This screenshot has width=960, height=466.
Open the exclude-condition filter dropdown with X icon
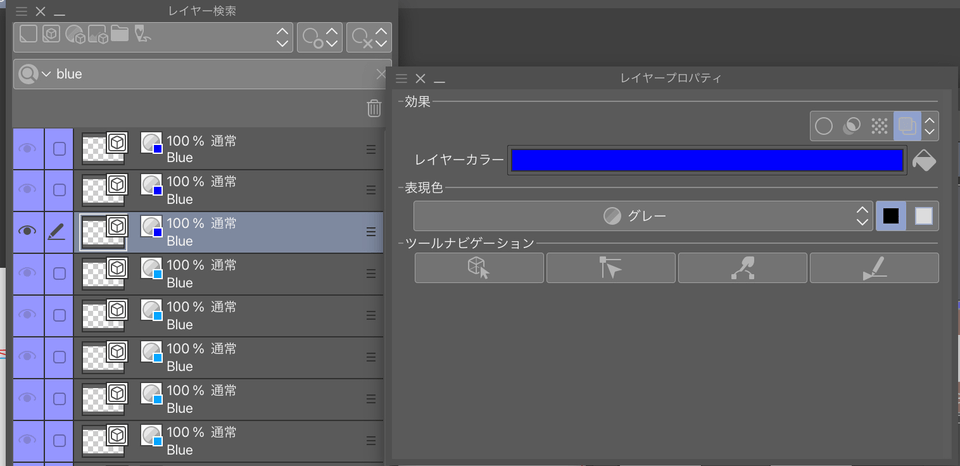[369, 37]
